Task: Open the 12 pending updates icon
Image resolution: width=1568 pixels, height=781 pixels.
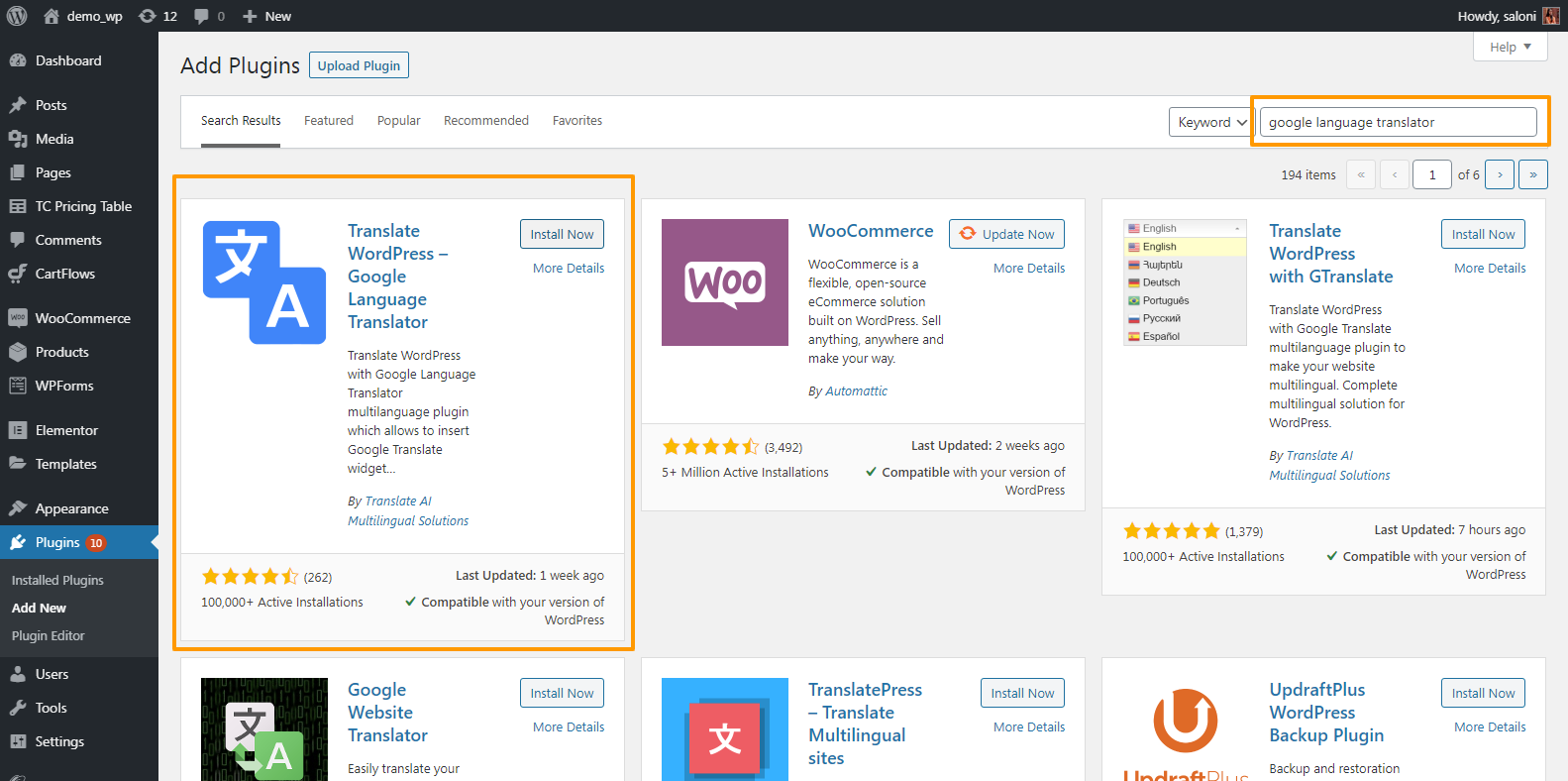Action: tap(158, 16)
